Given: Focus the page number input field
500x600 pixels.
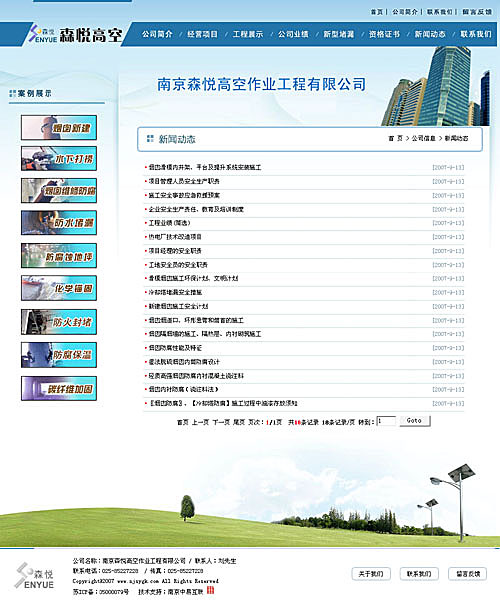Looking at the screenshot, I should [x=386, y=421].
